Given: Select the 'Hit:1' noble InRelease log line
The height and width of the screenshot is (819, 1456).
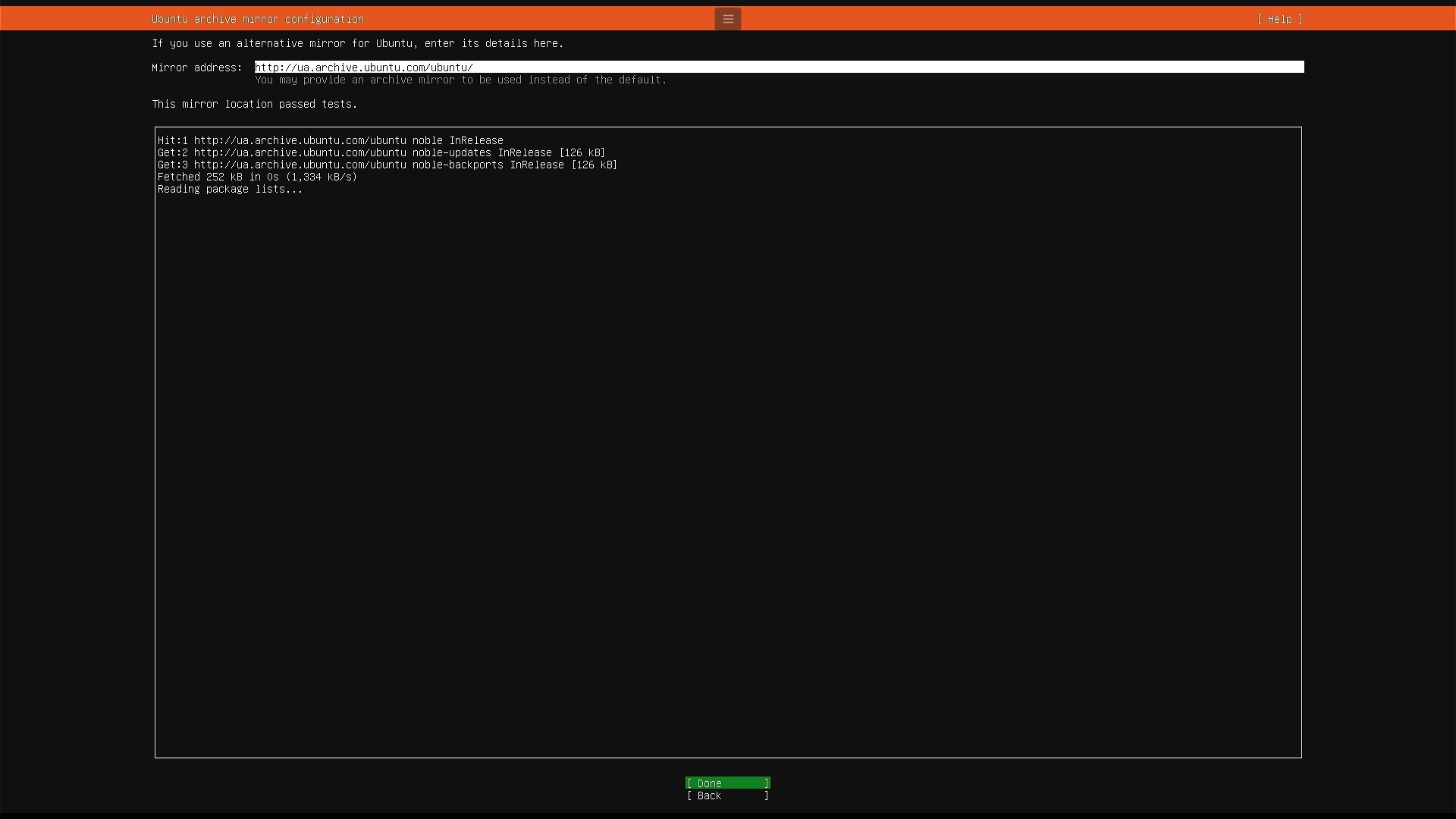Looking at the screenshot, I should (x=330, y=140).
